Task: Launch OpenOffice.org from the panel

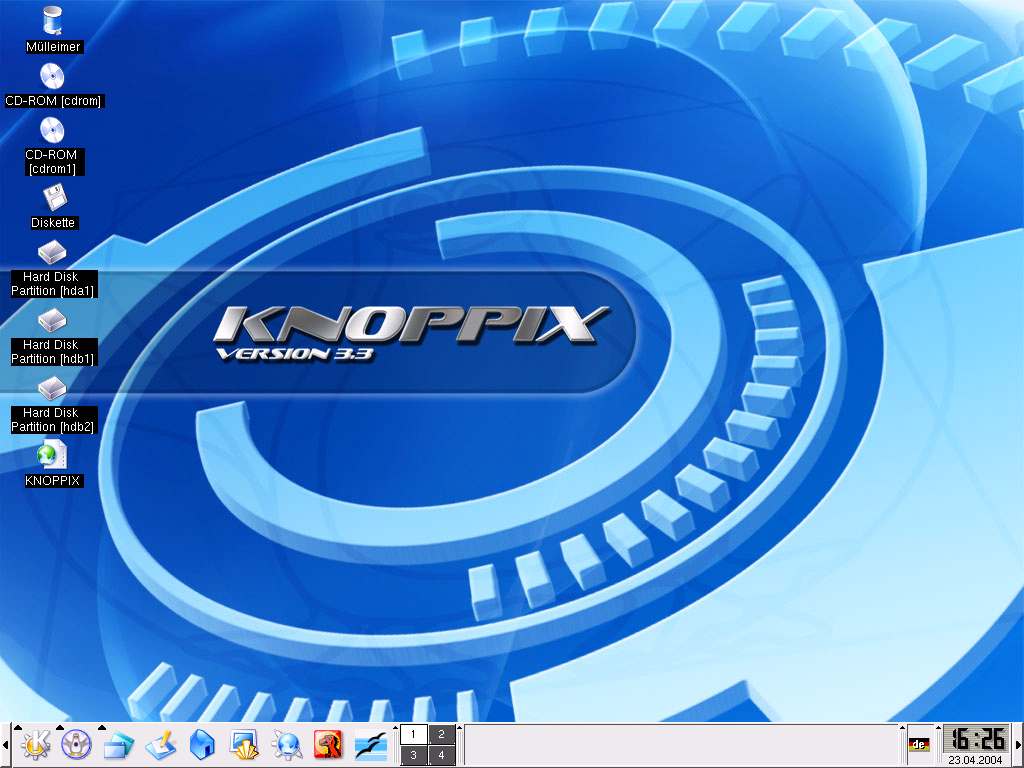Action: coord(370,745)
